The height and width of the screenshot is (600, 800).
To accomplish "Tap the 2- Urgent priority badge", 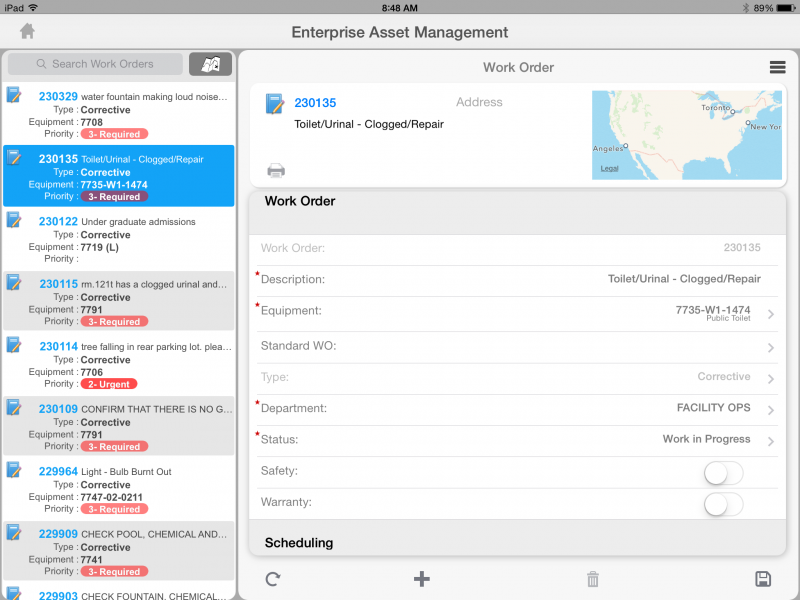I will (109, 384).
